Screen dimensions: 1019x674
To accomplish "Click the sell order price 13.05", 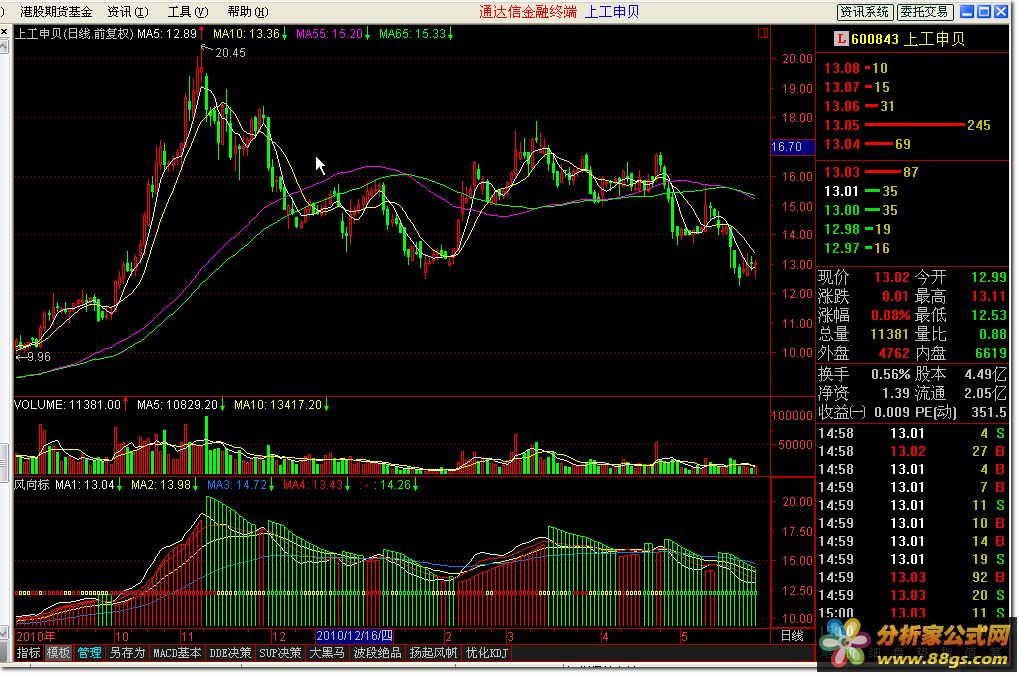I will [x=842, y=125].
